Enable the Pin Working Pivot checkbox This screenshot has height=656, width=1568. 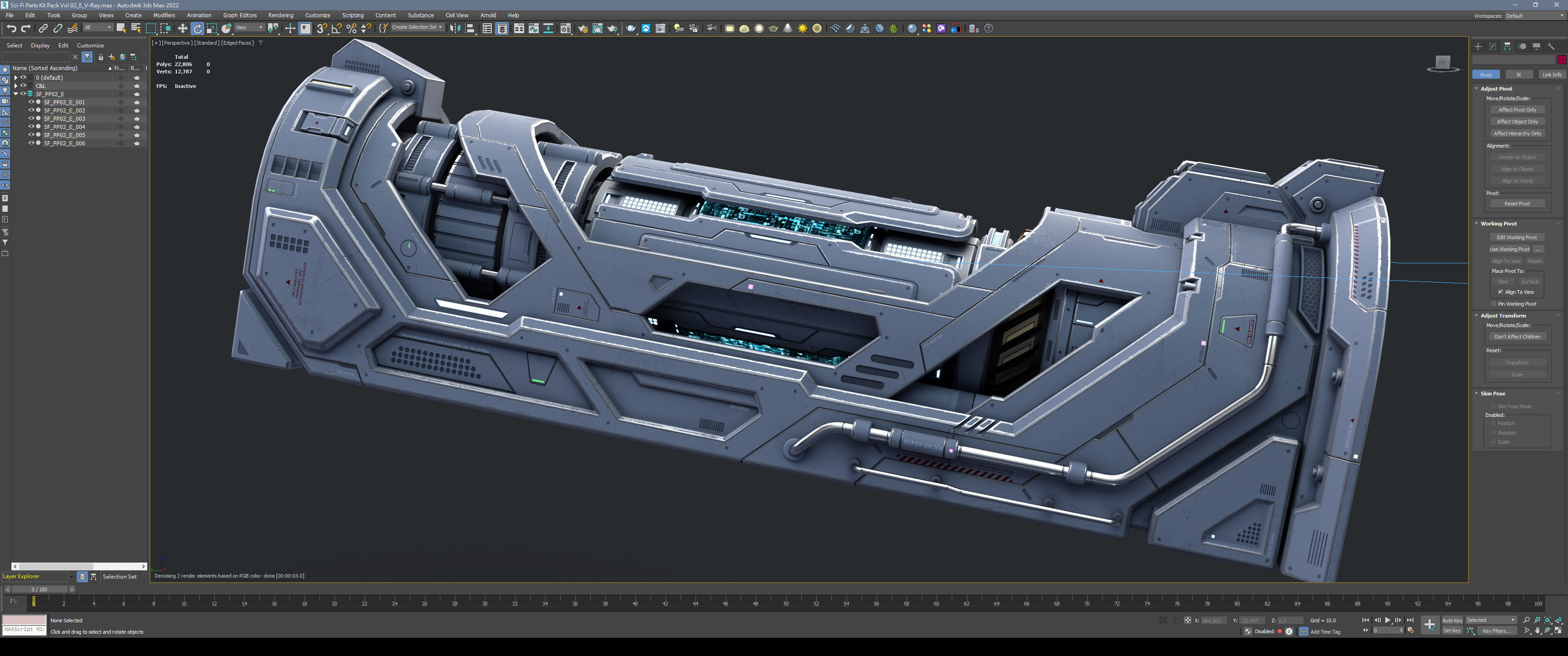(x=1493, y=304)
